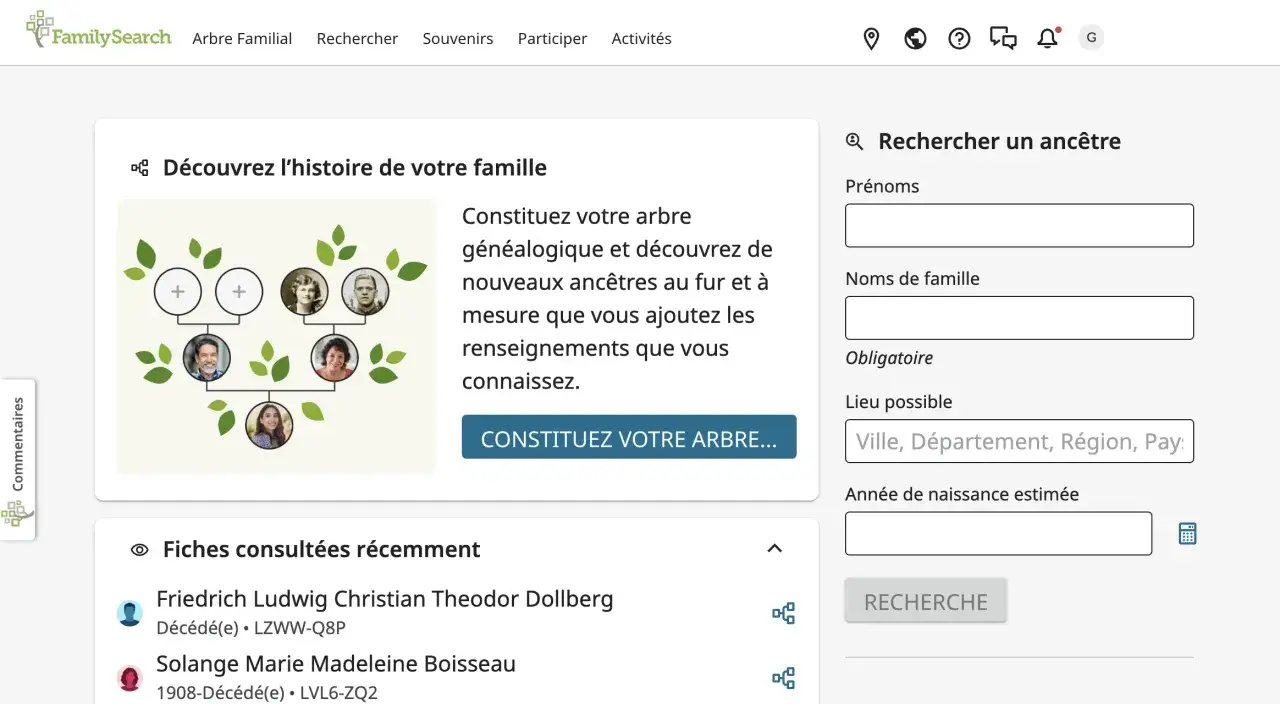The height and width of the screenshot is (704, 1280).
Task: Click the text 'Décédé(e) • LZWW-Q8P'
Action: coord(251,629)
